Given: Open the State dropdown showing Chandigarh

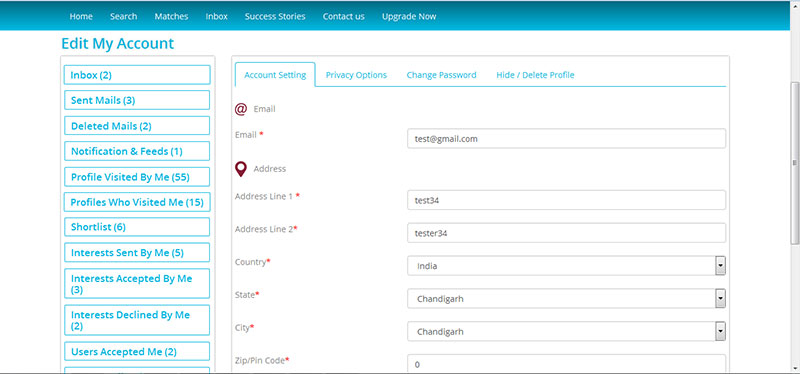Looking at the screenshot, I should click(x=566, y=298).
